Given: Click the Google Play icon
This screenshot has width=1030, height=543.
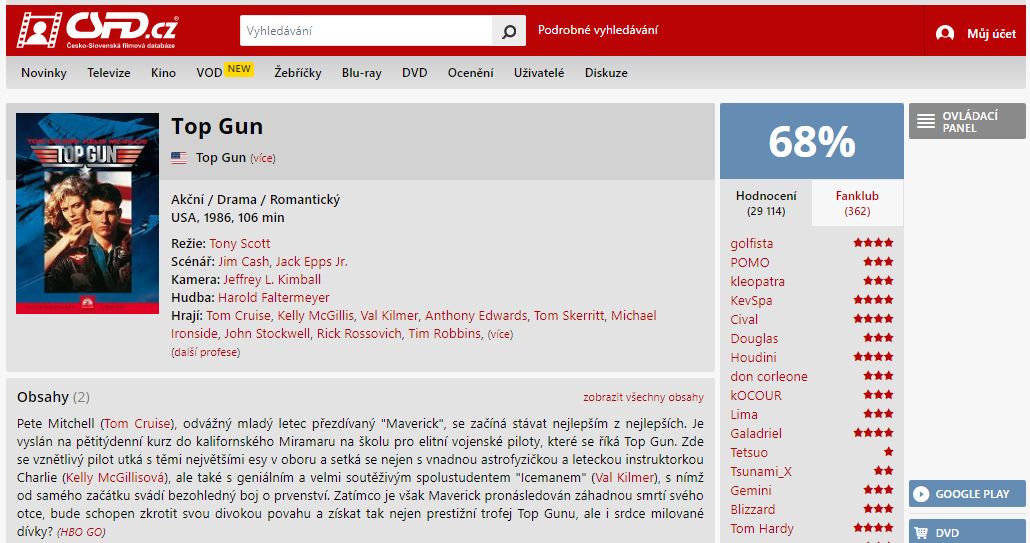Looking at the screenshot, I should coord(922,494).
